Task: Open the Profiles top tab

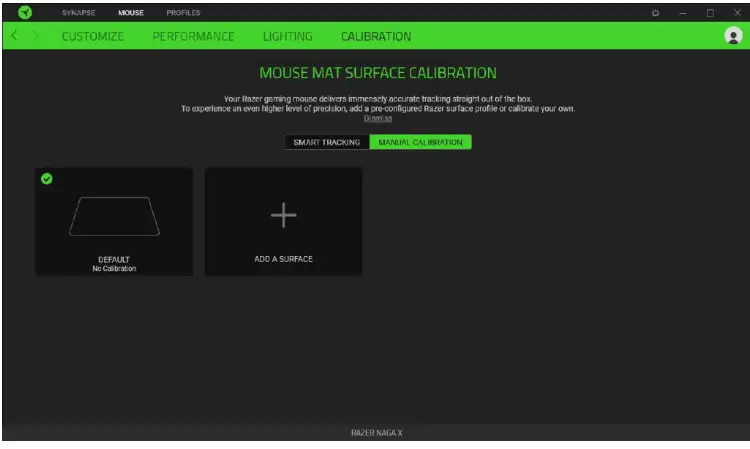Action: click(183, 13)
